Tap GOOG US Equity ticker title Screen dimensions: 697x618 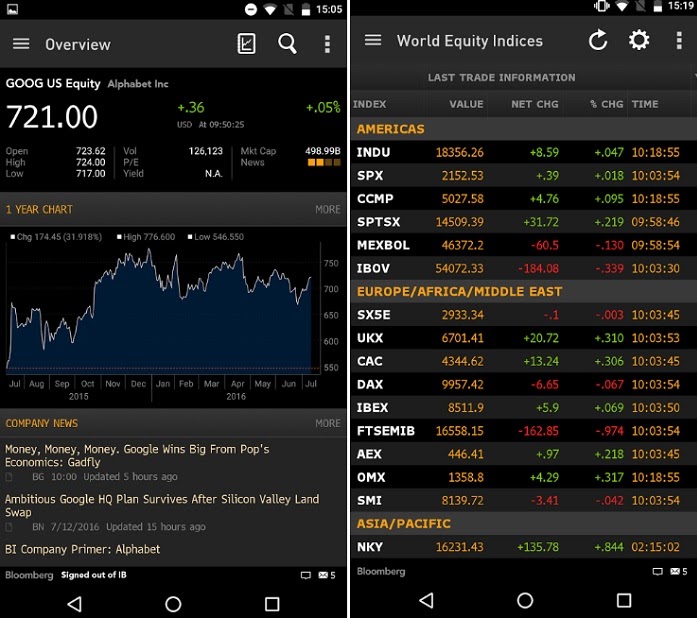coord(53,84)
